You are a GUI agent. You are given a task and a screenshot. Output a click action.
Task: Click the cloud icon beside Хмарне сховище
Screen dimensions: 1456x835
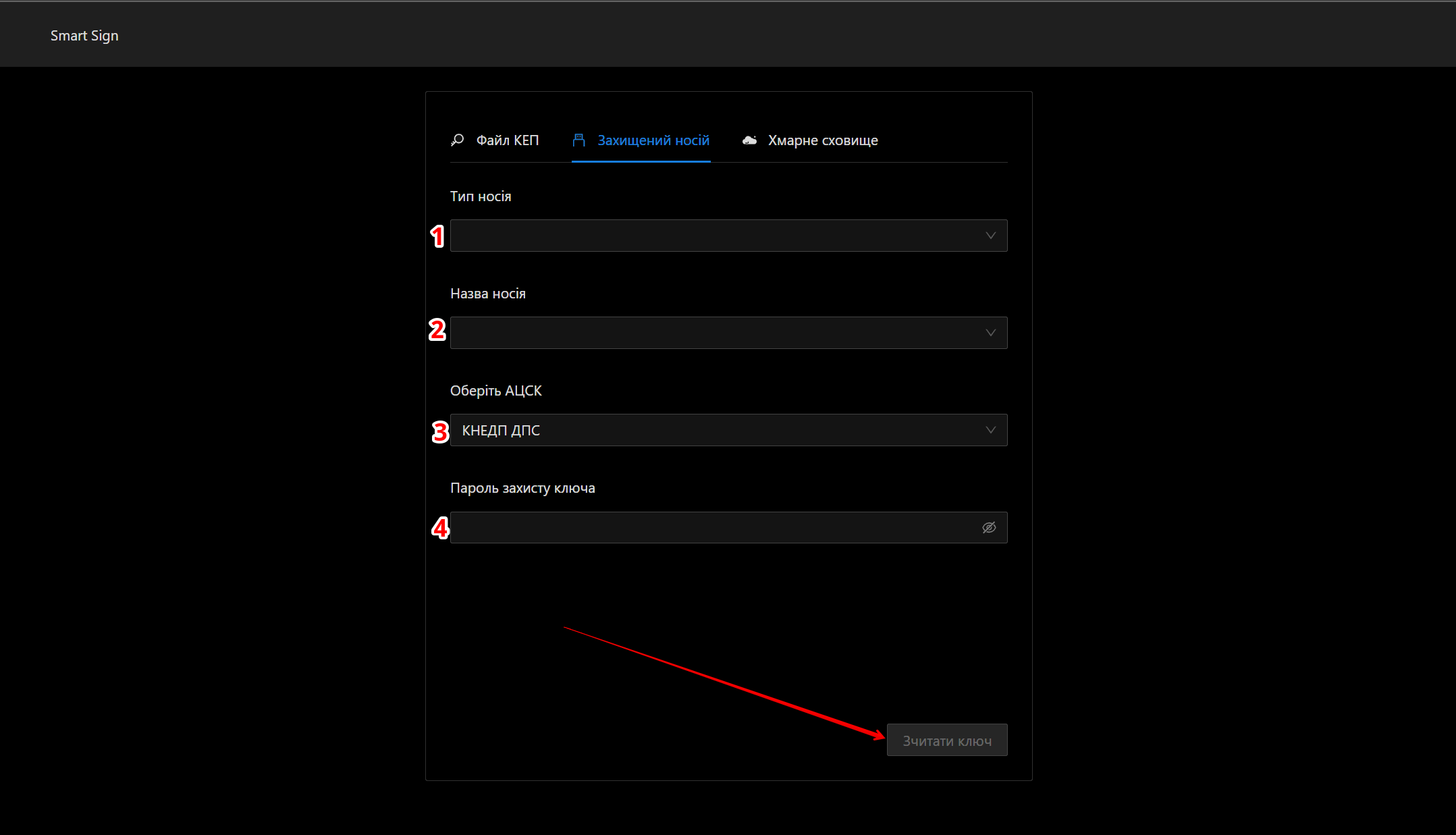749,140
